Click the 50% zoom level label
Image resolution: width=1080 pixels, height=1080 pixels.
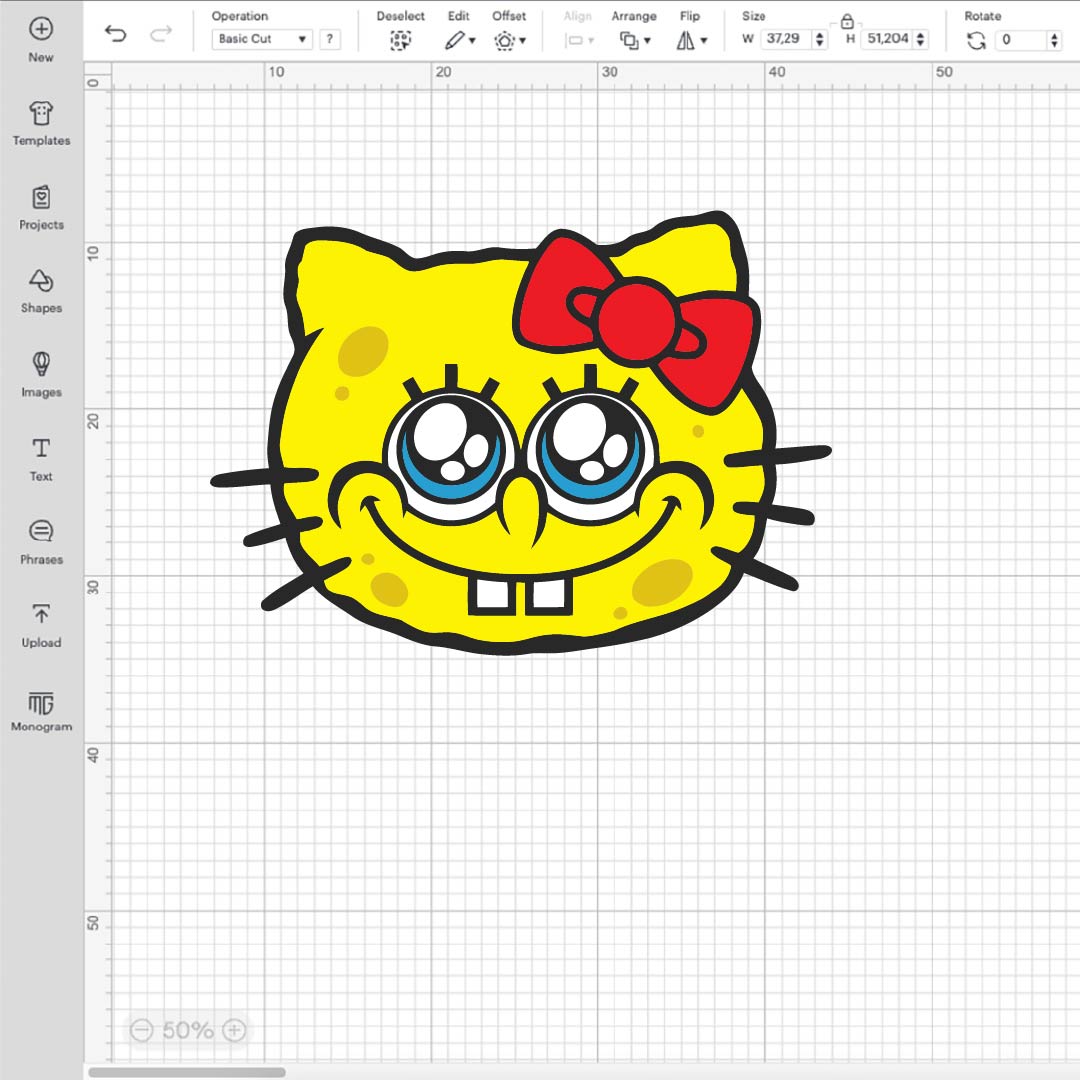pos(187,1030)
